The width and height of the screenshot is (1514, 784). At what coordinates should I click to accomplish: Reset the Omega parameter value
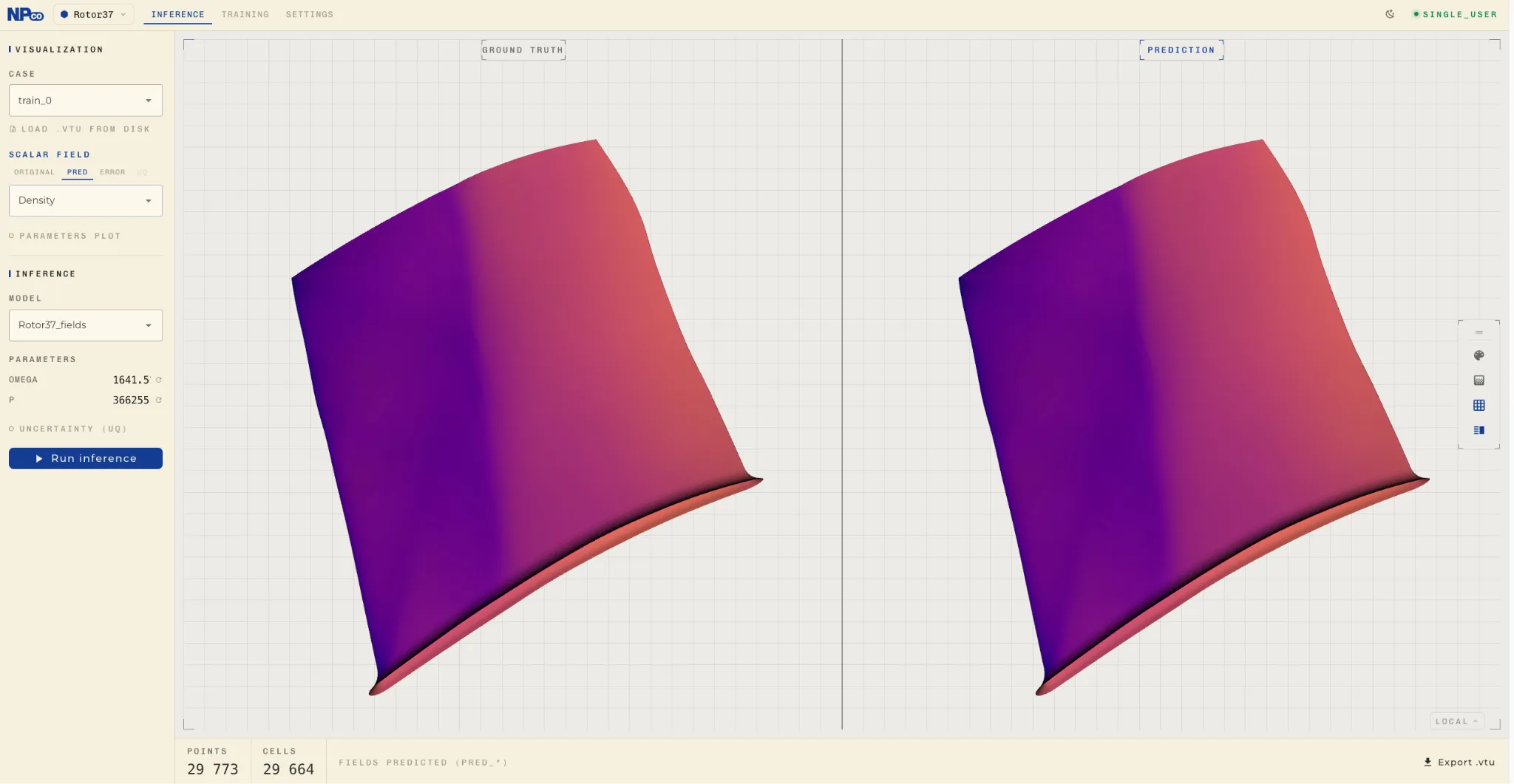pos(159,380)
